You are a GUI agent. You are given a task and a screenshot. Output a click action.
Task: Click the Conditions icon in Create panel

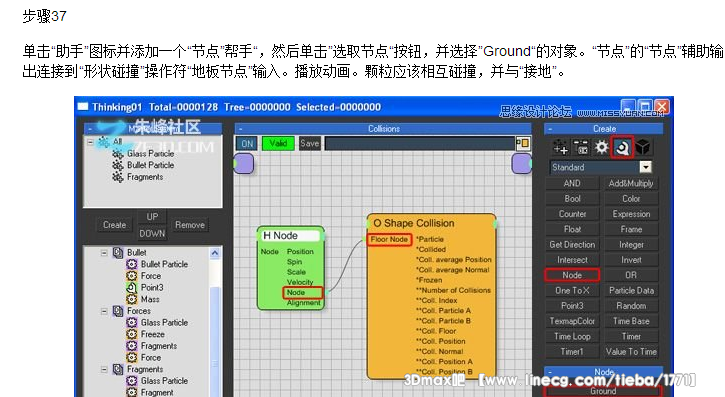(581, 147)
